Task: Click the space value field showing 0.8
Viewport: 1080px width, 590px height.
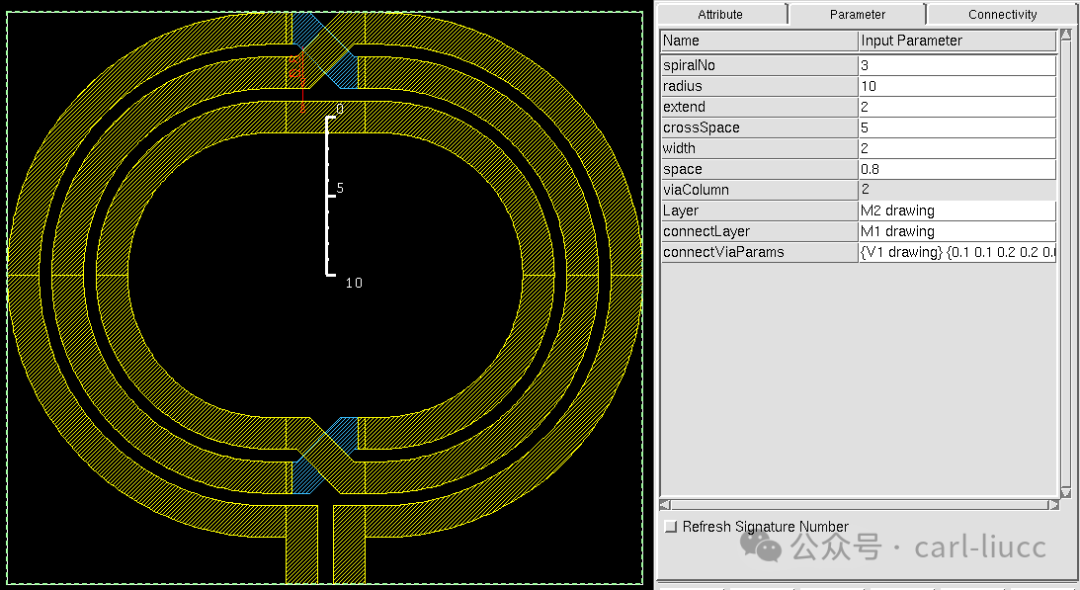Action: (957, 169)
